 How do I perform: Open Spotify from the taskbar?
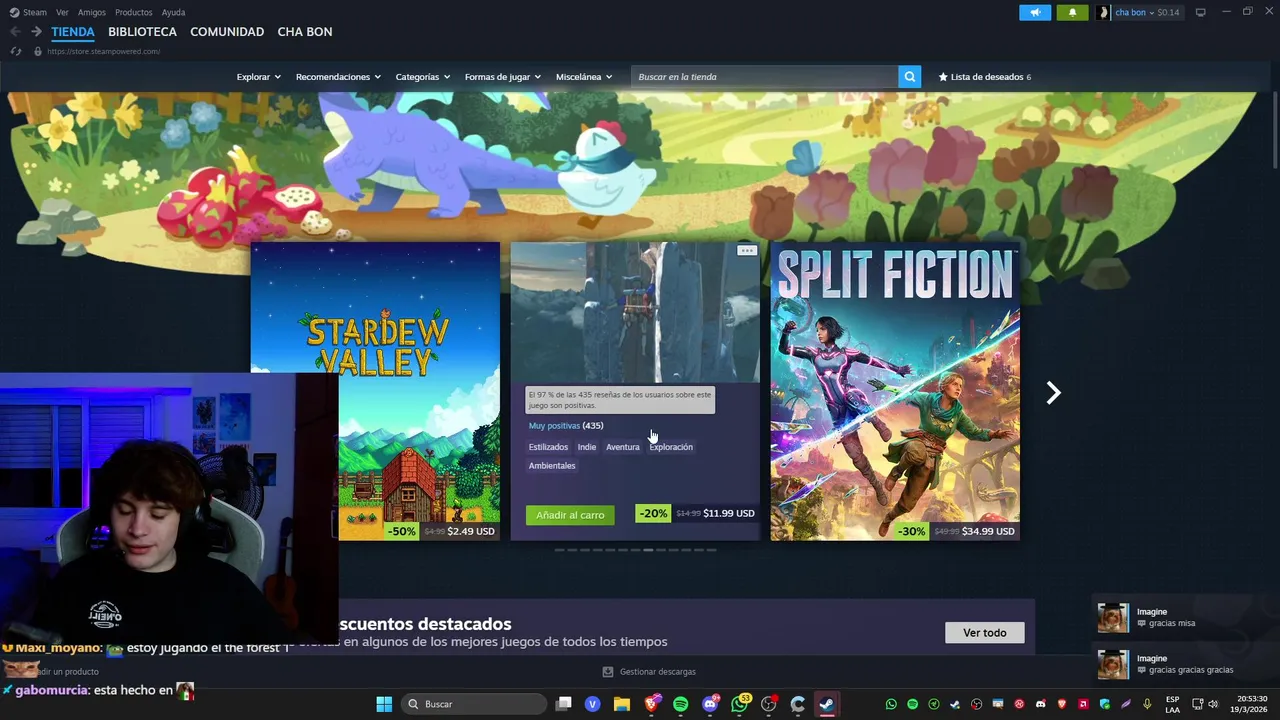click(x=681, y=704)
